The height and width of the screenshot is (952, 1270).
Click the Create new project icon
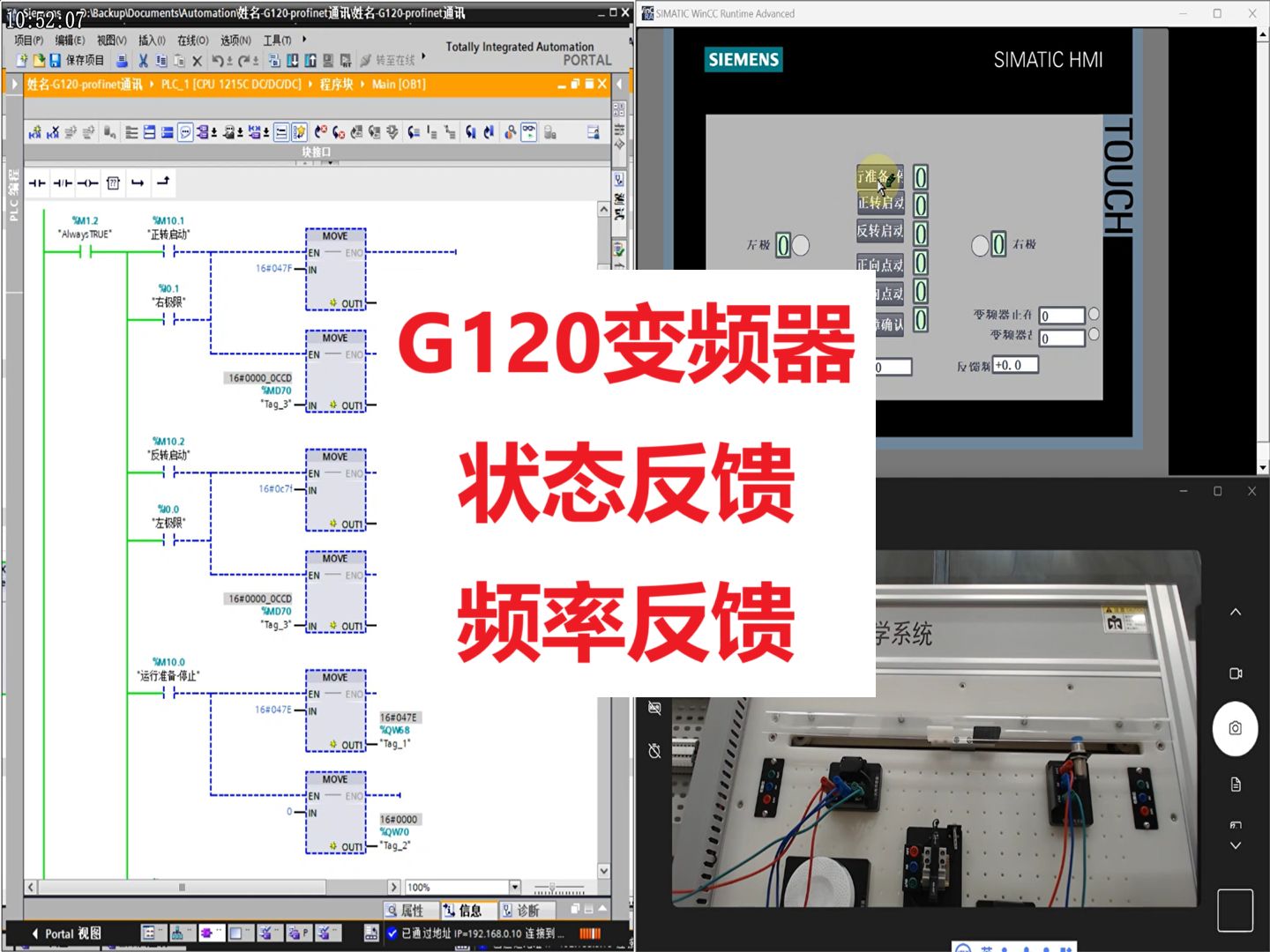click(22, 61)
